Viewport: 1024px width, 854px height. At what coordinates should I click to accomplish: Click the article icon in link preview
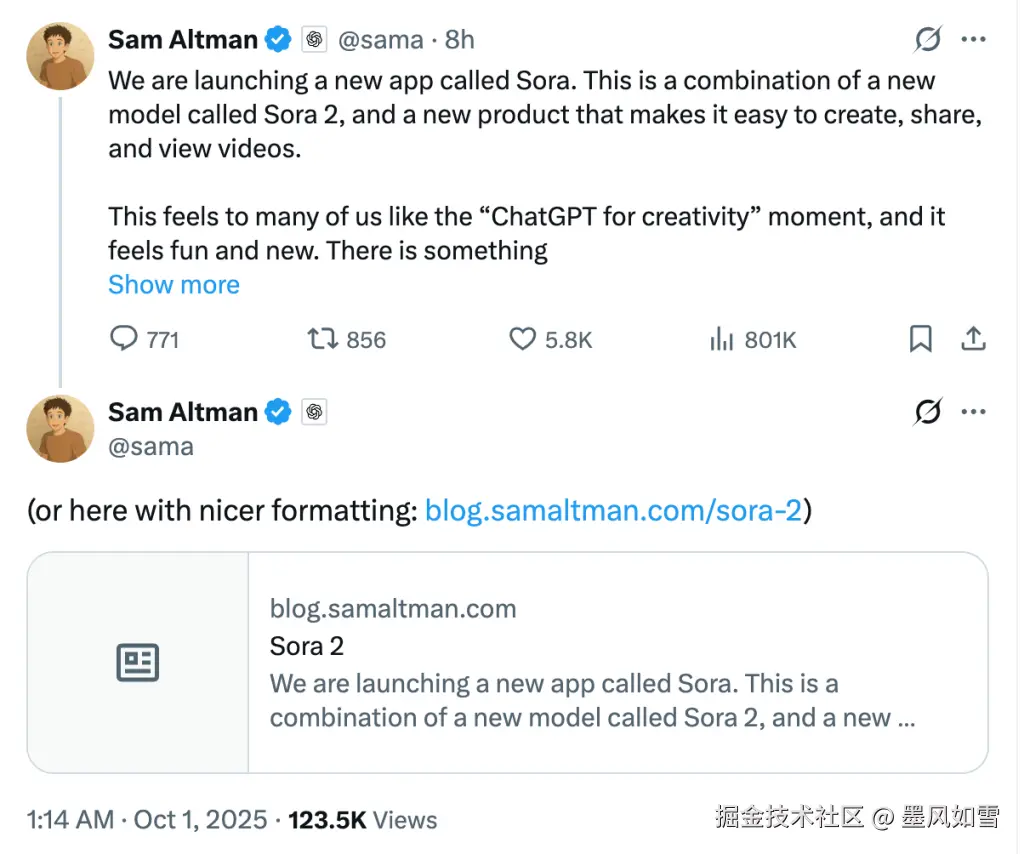point(138,663)
